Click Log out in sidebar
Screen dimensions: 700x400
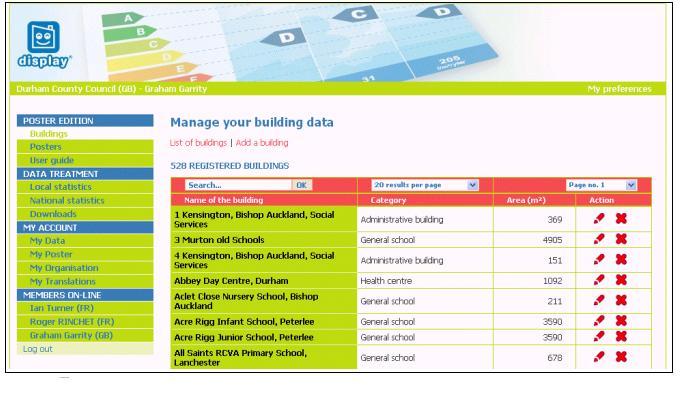tap(38, 349)
